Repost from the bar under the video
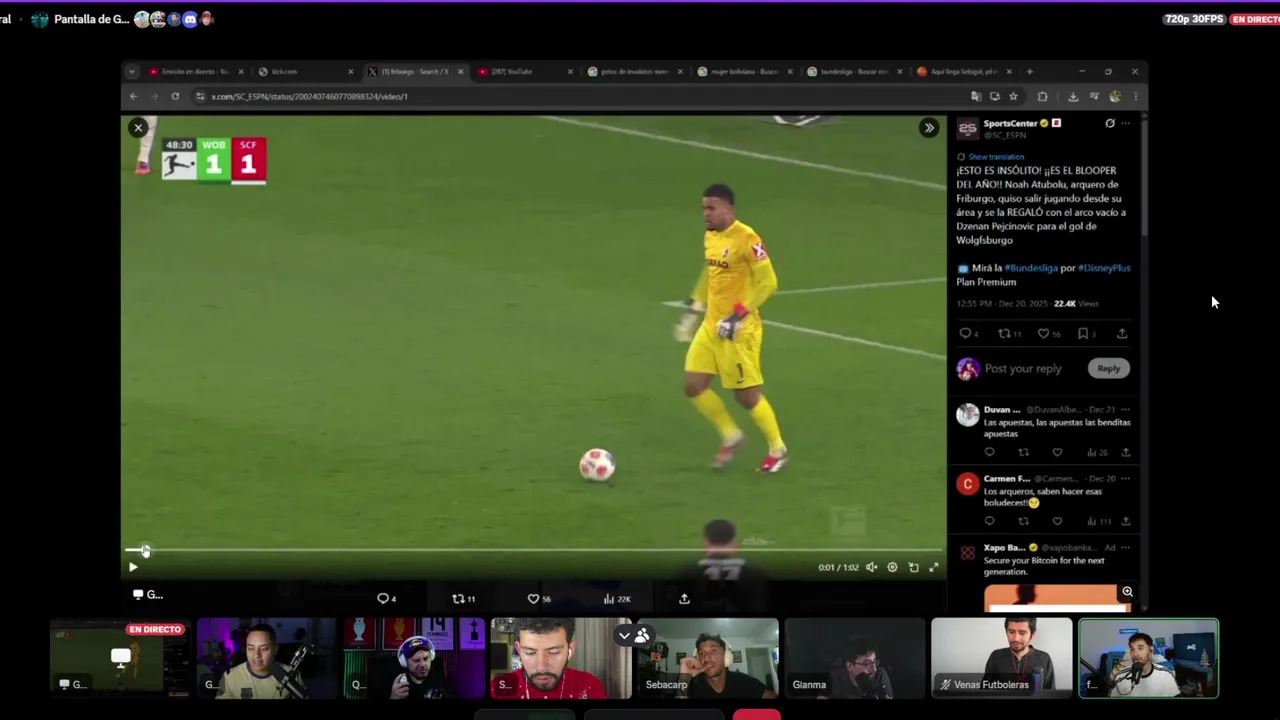This screenshot has height=720, width=1280. 463,598
